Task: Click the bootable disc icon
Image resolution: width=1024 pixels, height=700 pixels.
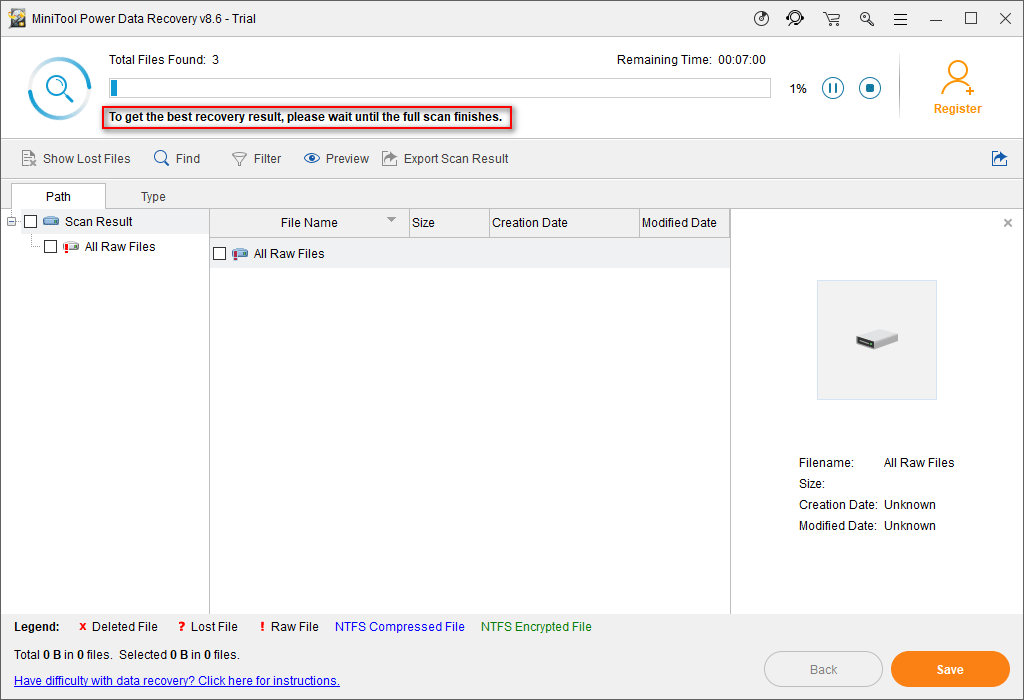Action: 761,18
